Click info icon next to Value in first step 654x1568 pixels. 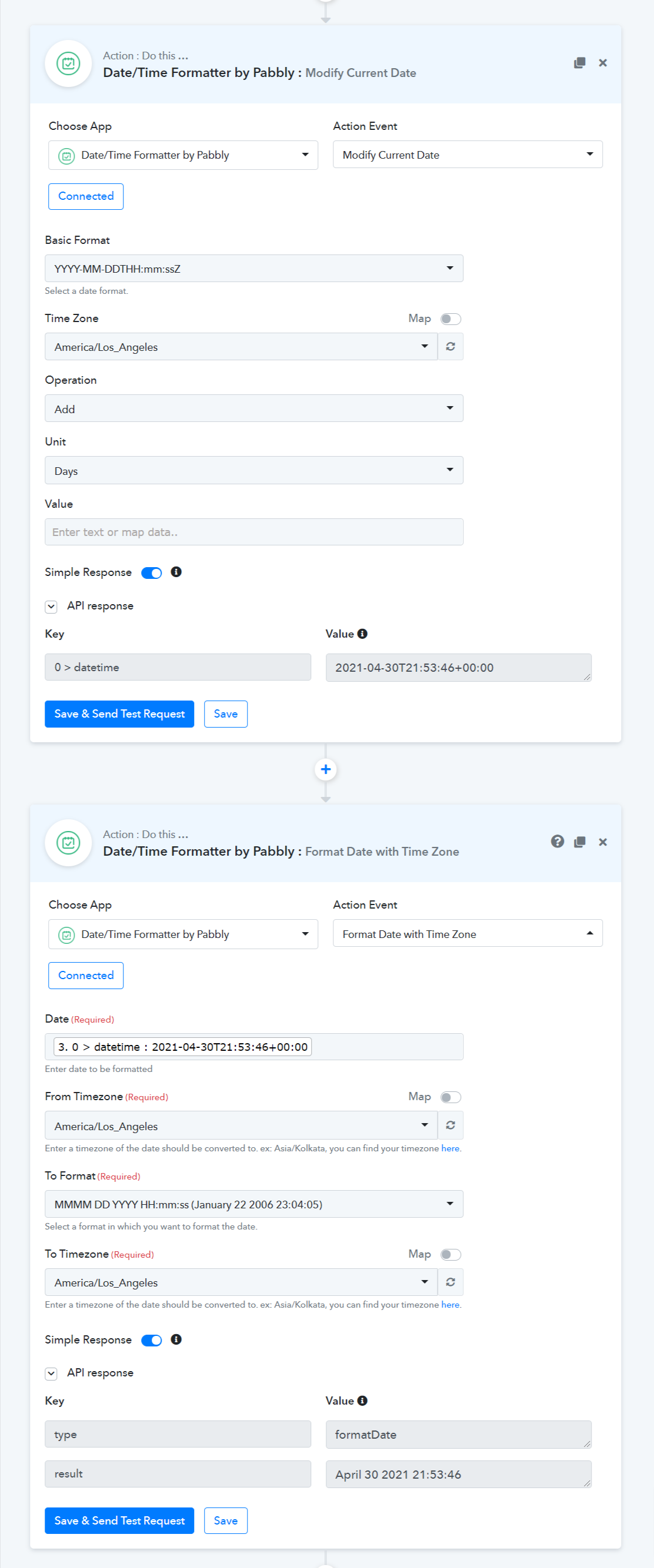tap(362, 634)
